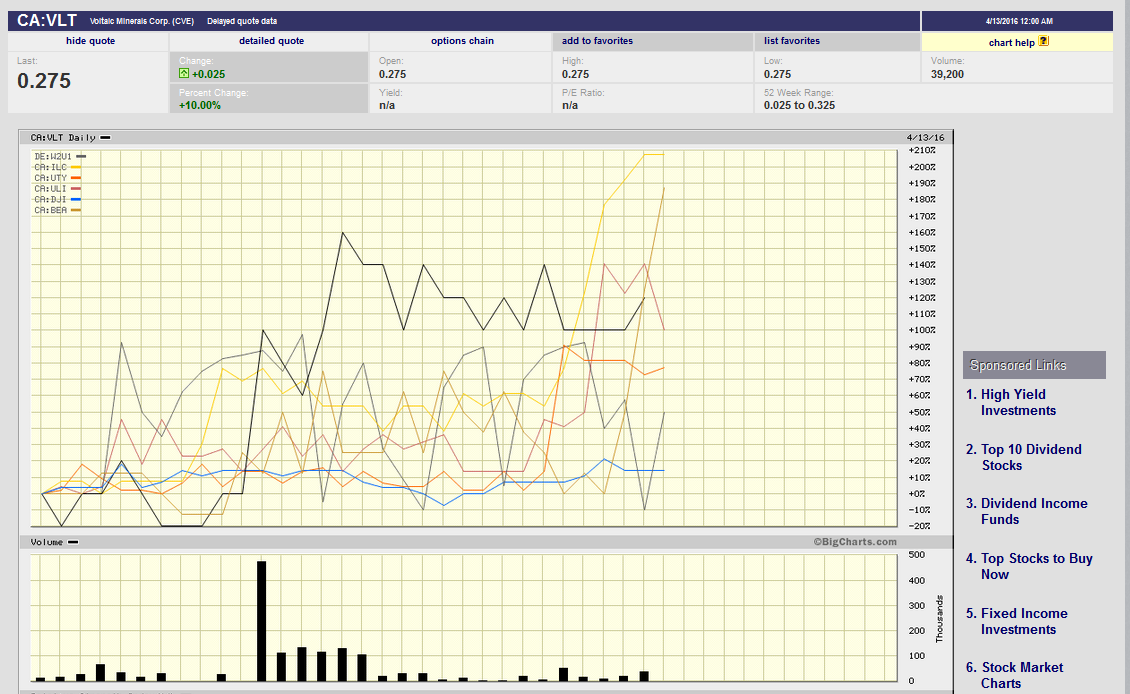The height and width of the screenshot is (694, 1130).
Task: Open Top 10 Dividend Stocks link
Action: click(x=1031, y=457)
